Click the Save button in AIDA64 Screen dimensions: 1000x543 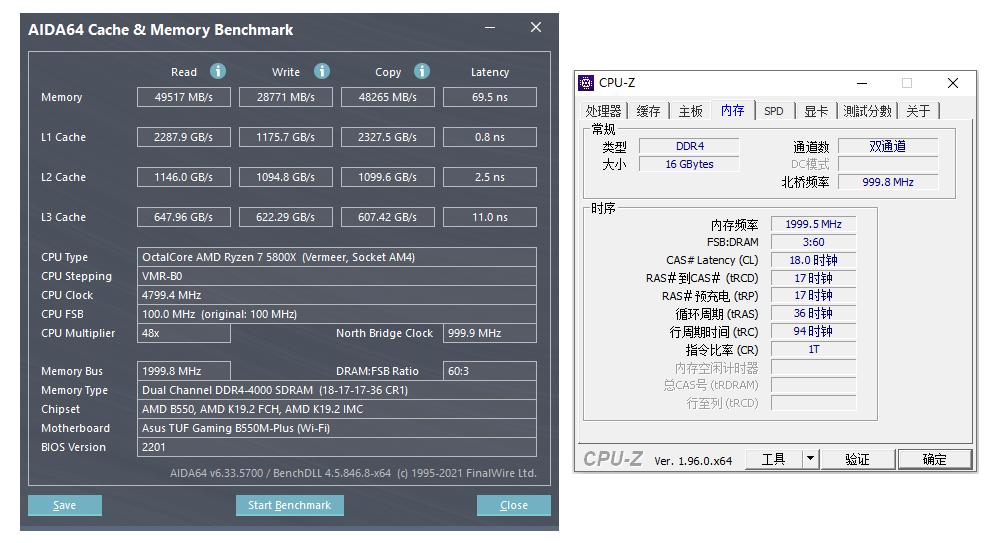pyautogui.click(x=64, y=505)
